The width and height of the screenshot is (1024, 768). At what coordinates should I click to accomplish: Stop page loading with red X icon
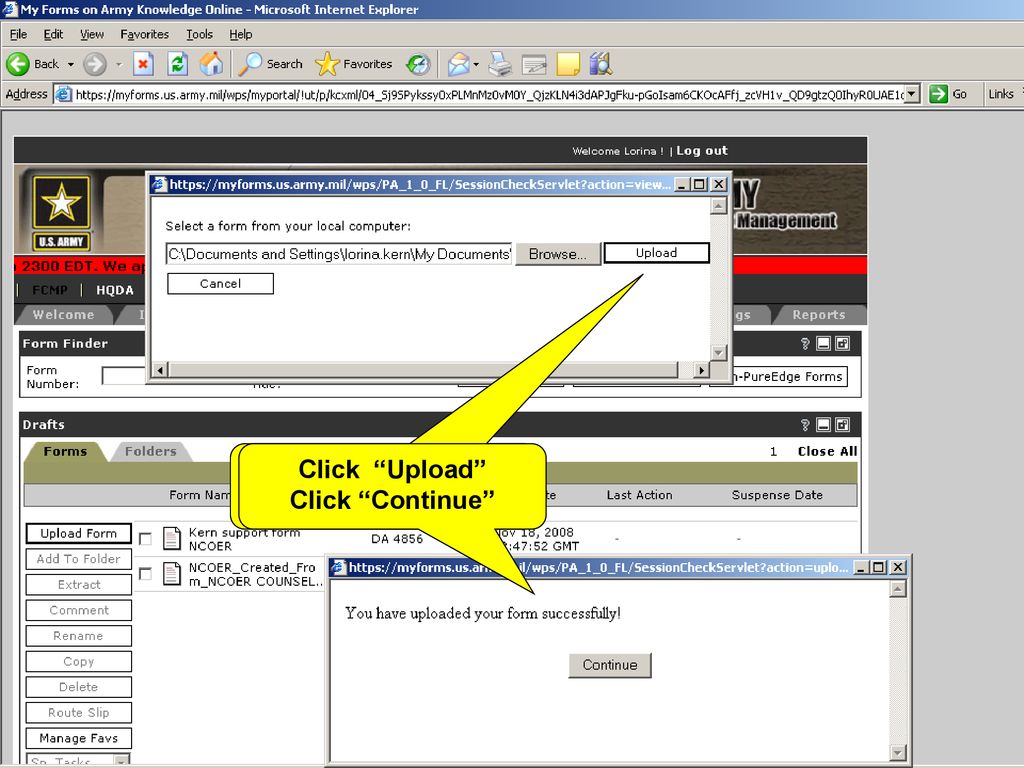pyautogui.click(x=143, y=64)
